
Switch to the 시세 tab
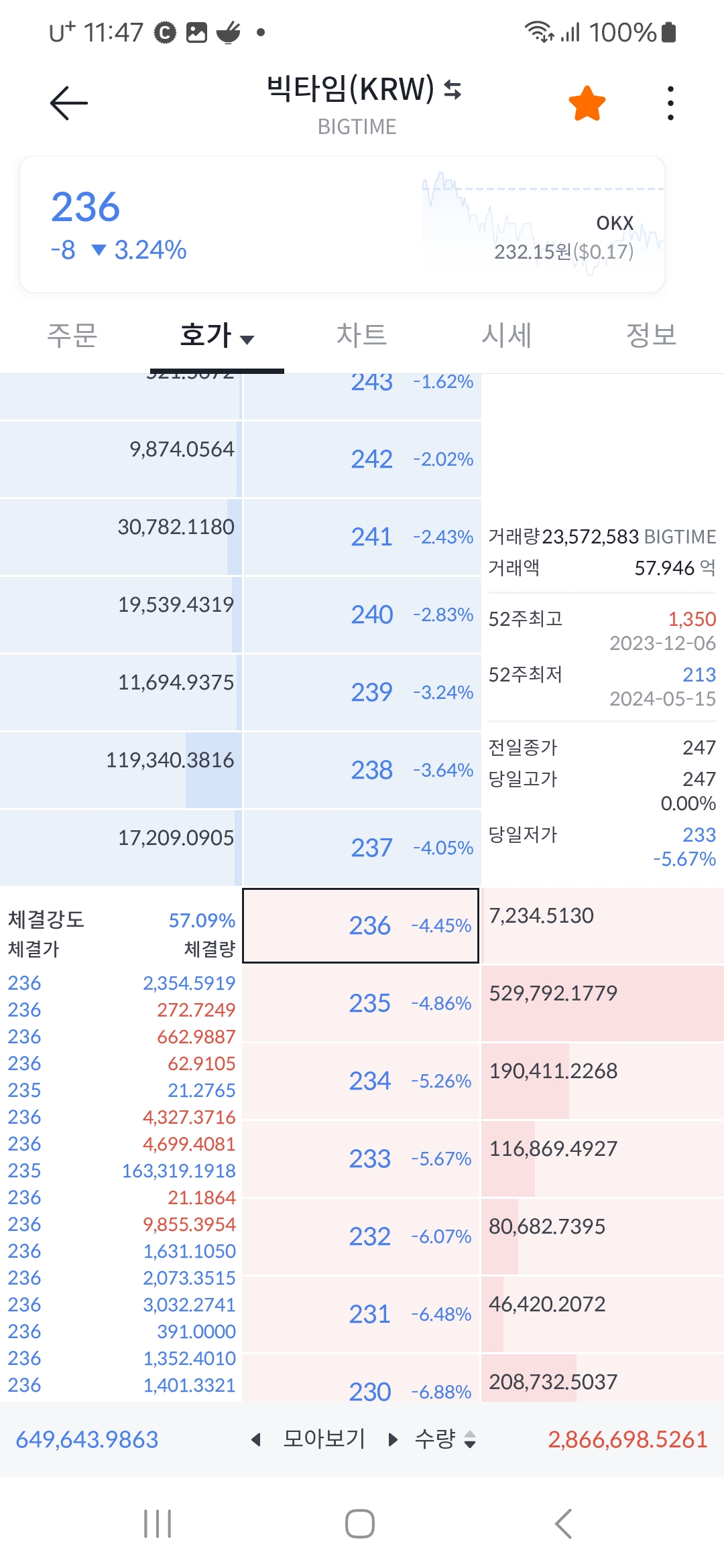507,335
